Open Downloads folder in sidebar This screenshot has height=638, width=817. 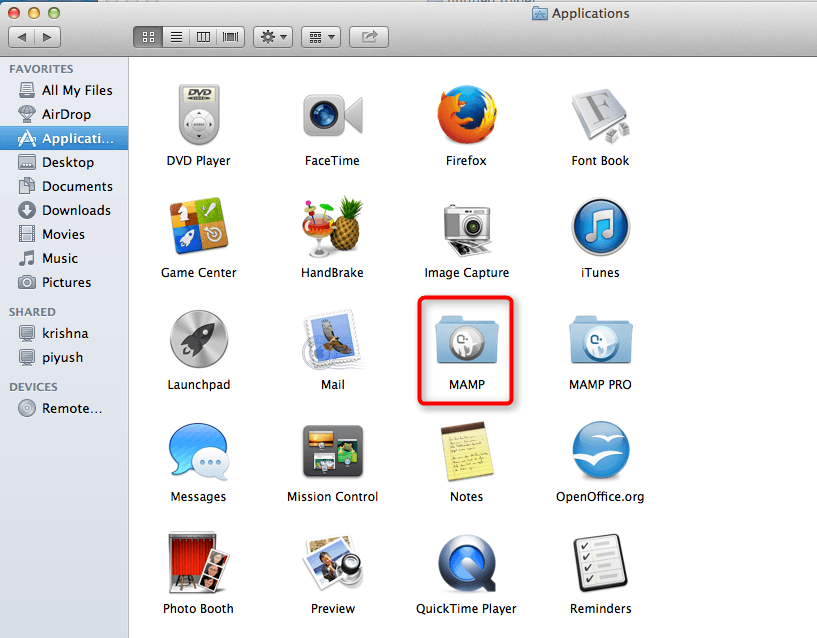click(64, 210)
